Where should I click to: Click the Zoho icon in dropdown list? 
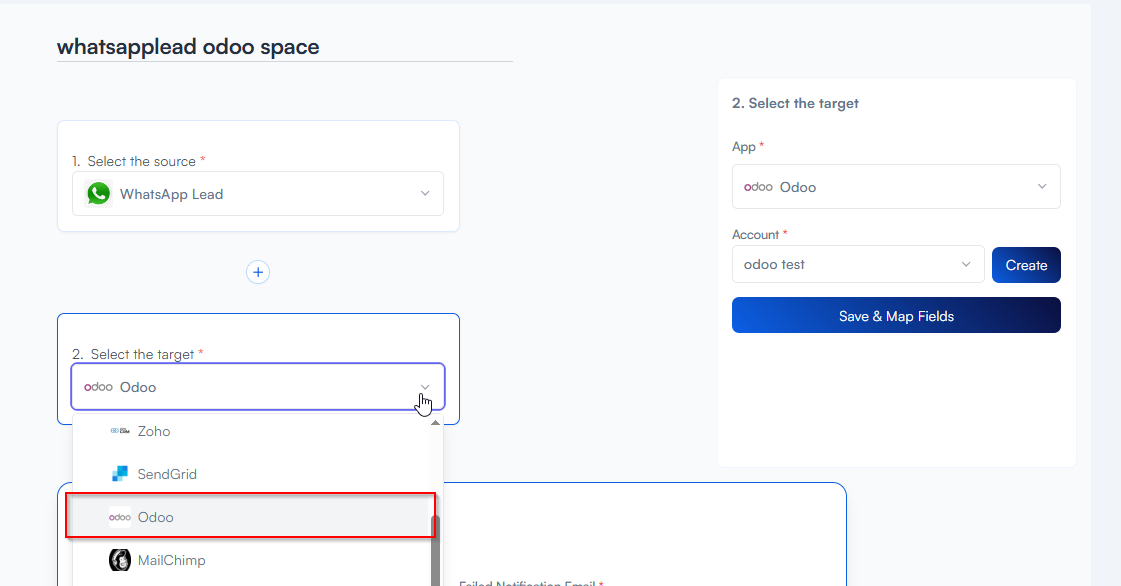point(120,431)
